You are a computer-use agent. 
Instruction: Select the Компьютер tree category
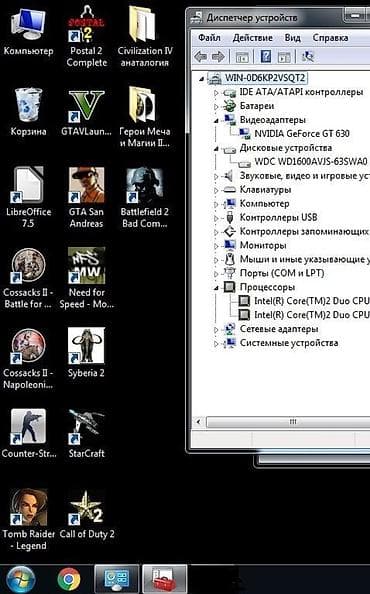tap(264, 203)
